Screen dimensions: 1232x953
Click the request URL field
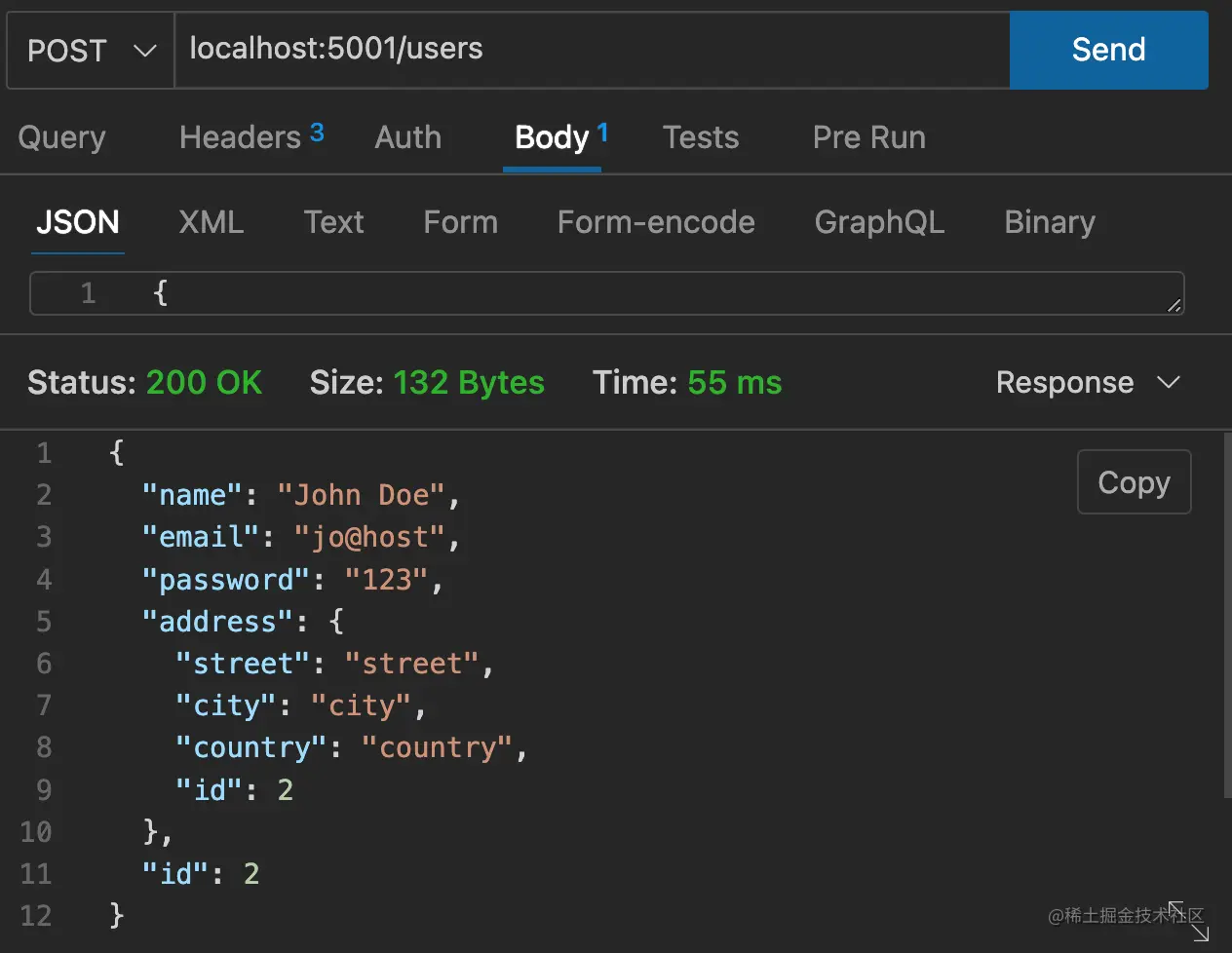[x=591, y=50]
